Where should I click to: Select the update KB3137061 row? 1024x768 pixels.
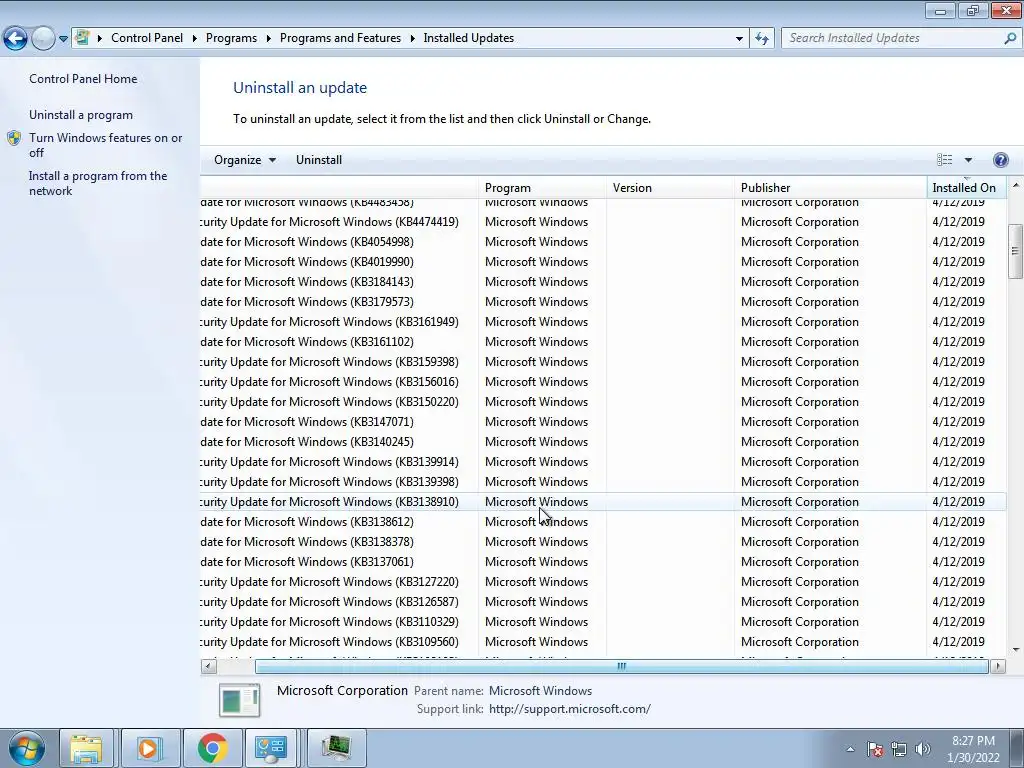[603, 562]
